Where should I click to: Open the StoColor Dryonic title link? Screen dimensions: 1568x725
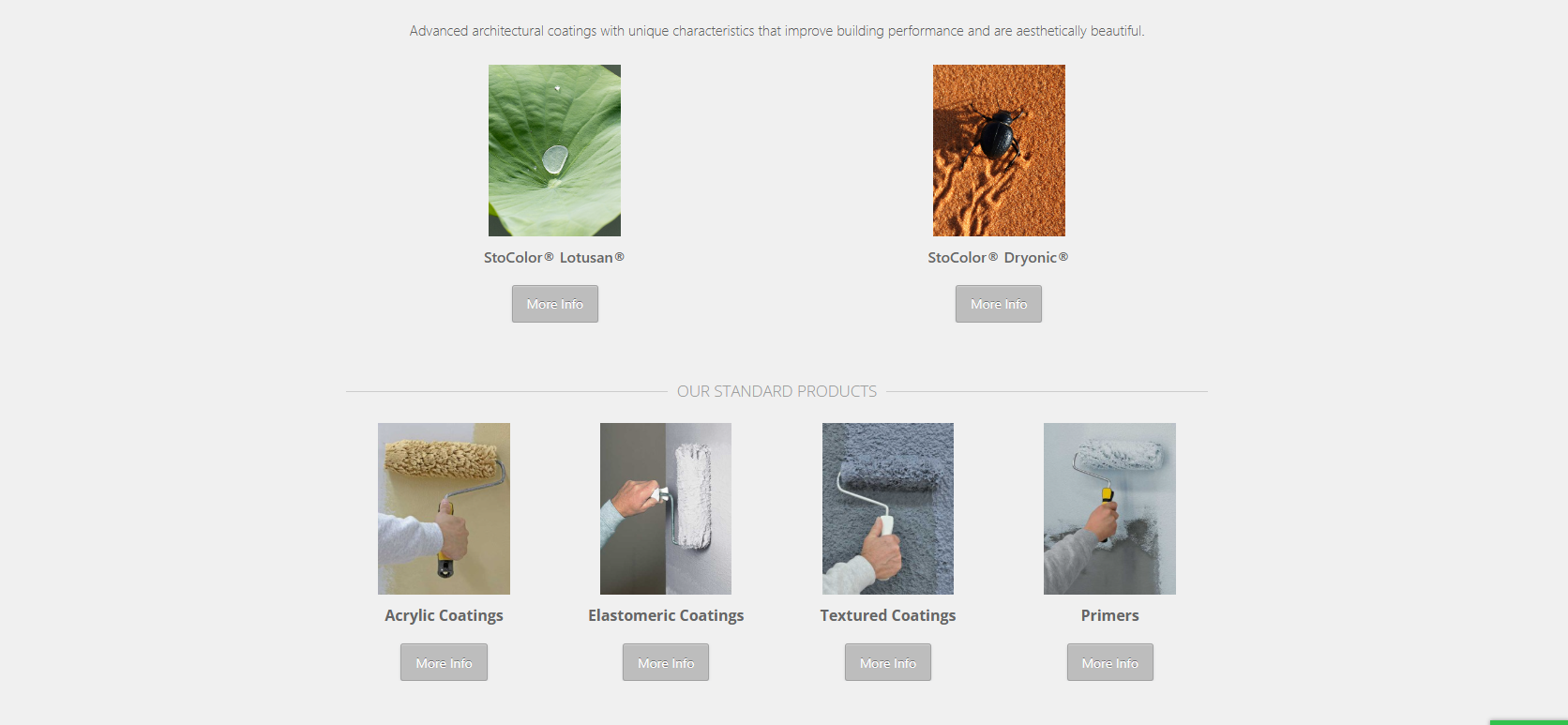pyautogui.click(x=998, y=257)
